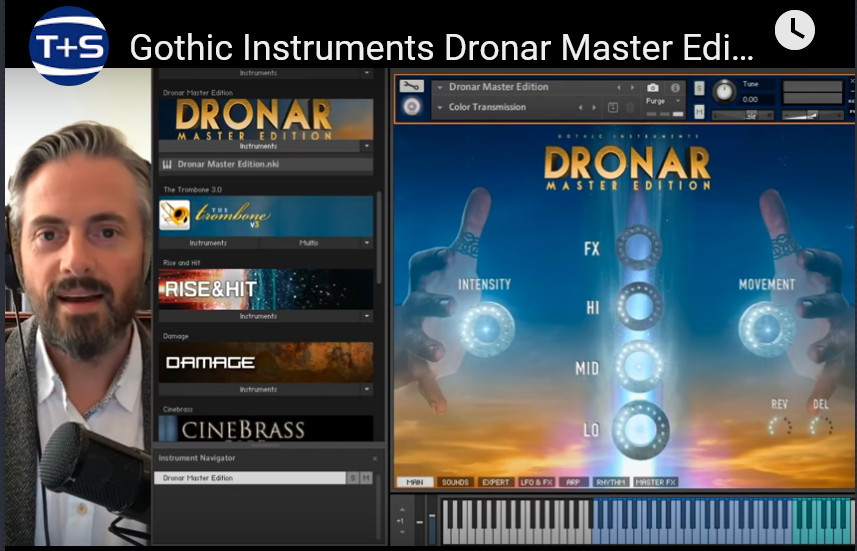Viewport: 857px width, 551px height.
Task: Click Instruments button under Dronar banner
Action: (x=259, y=146)
